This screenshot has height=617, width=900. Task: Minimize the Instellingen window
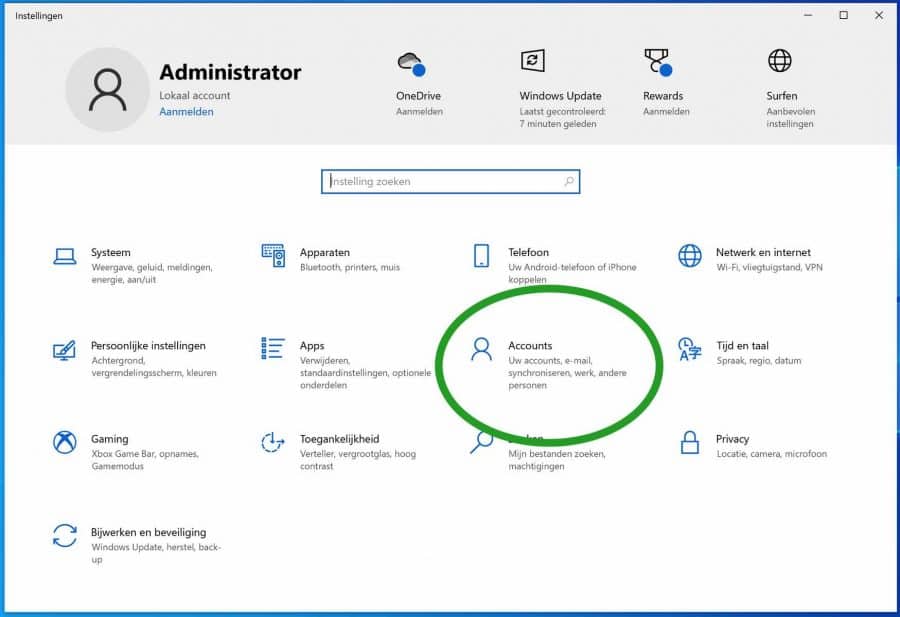(808, 15)
